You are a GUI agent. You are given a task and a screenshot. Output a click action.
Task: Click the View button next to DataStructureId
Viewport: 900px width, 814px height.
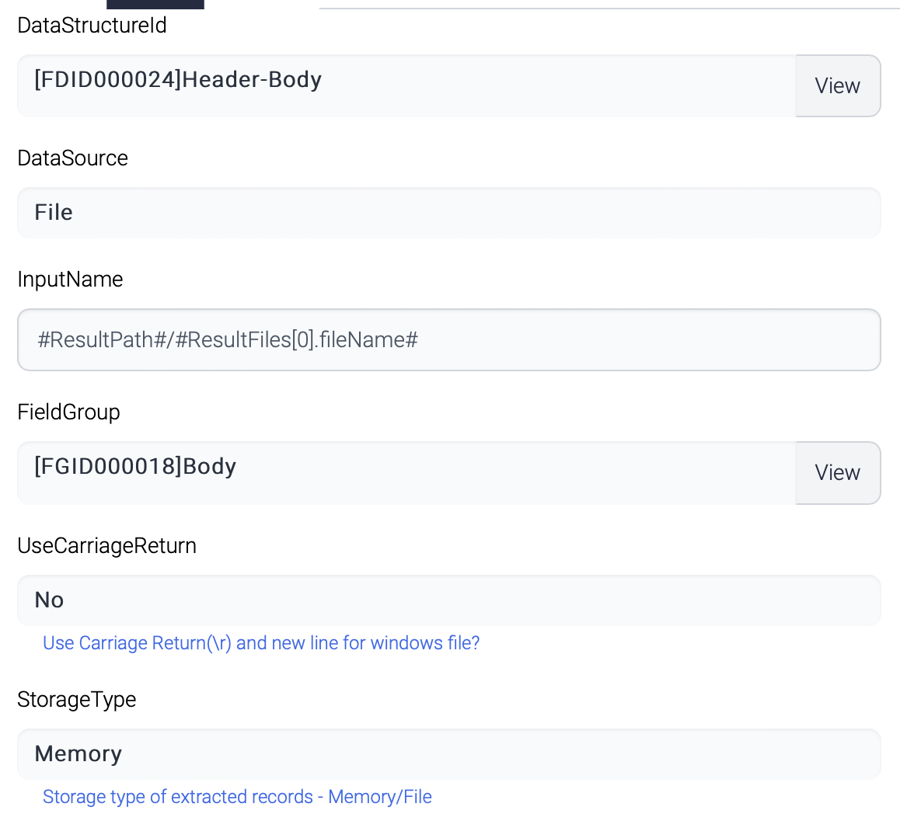[838, 86]
